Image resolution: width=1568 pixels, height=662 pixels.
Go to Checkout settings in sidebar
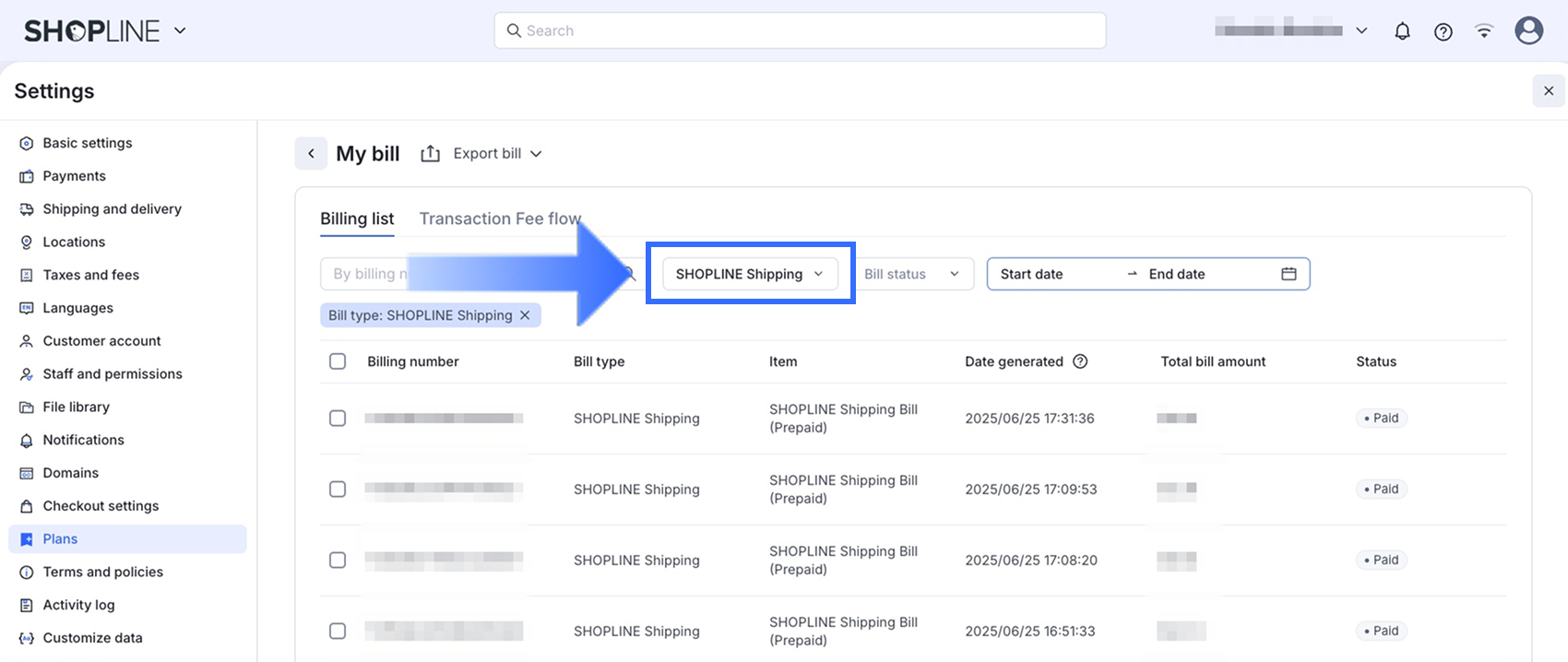coord(101,506)
